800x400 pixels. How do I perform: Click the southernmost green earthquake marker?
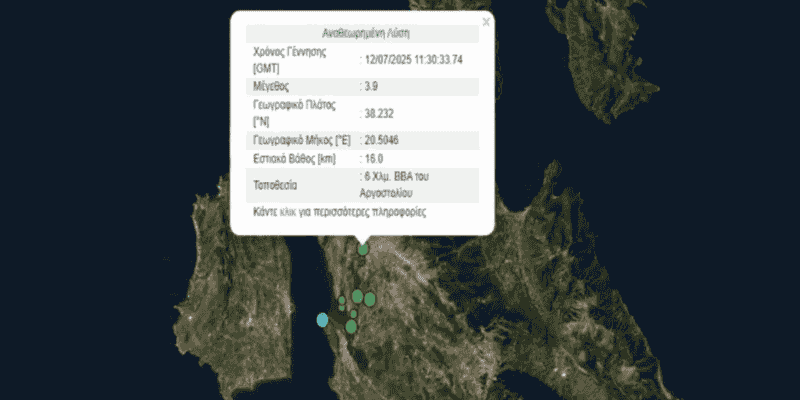pyautogui.click(x=352, y=326)
